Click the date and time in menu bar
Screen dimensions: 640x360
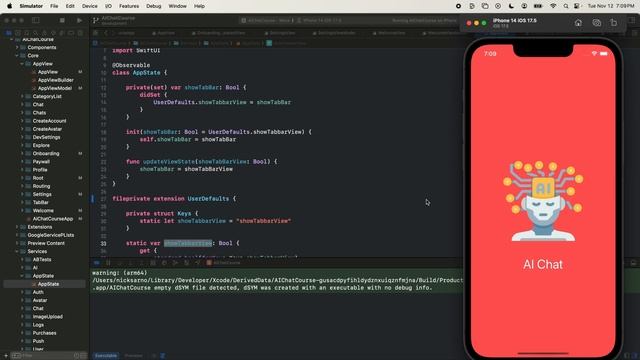click(611, 6)
